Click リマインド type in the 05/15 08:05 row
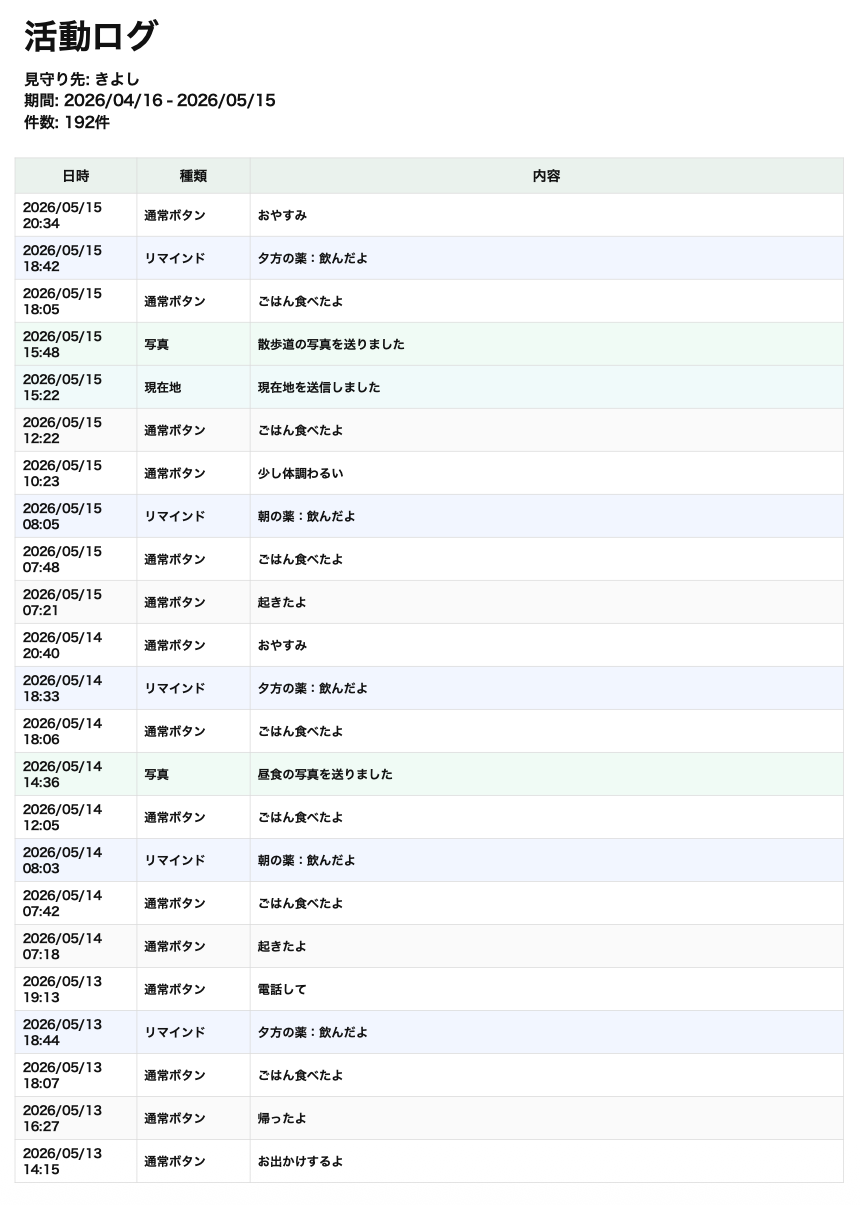This screenshot has height=1205, width=860. (x=175, y=516)
